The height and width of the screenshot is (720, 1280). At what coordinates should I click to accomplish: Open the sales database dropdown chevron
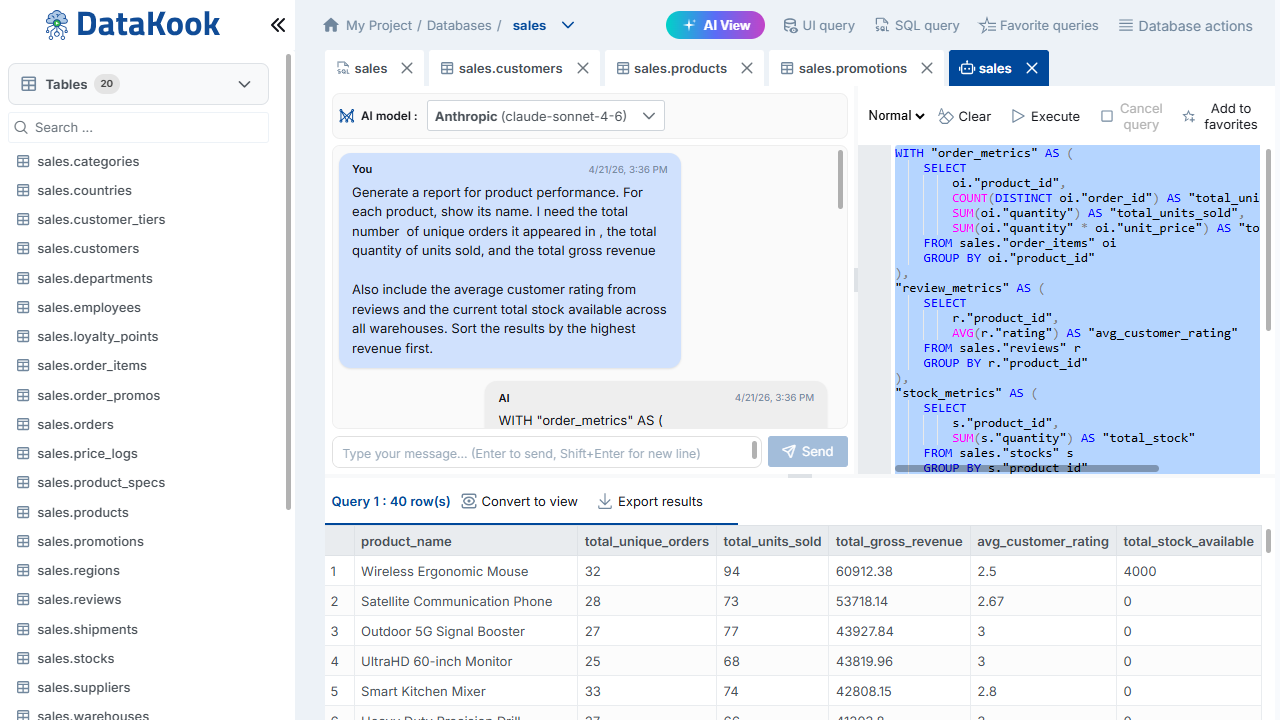click(x=568, y=25)
